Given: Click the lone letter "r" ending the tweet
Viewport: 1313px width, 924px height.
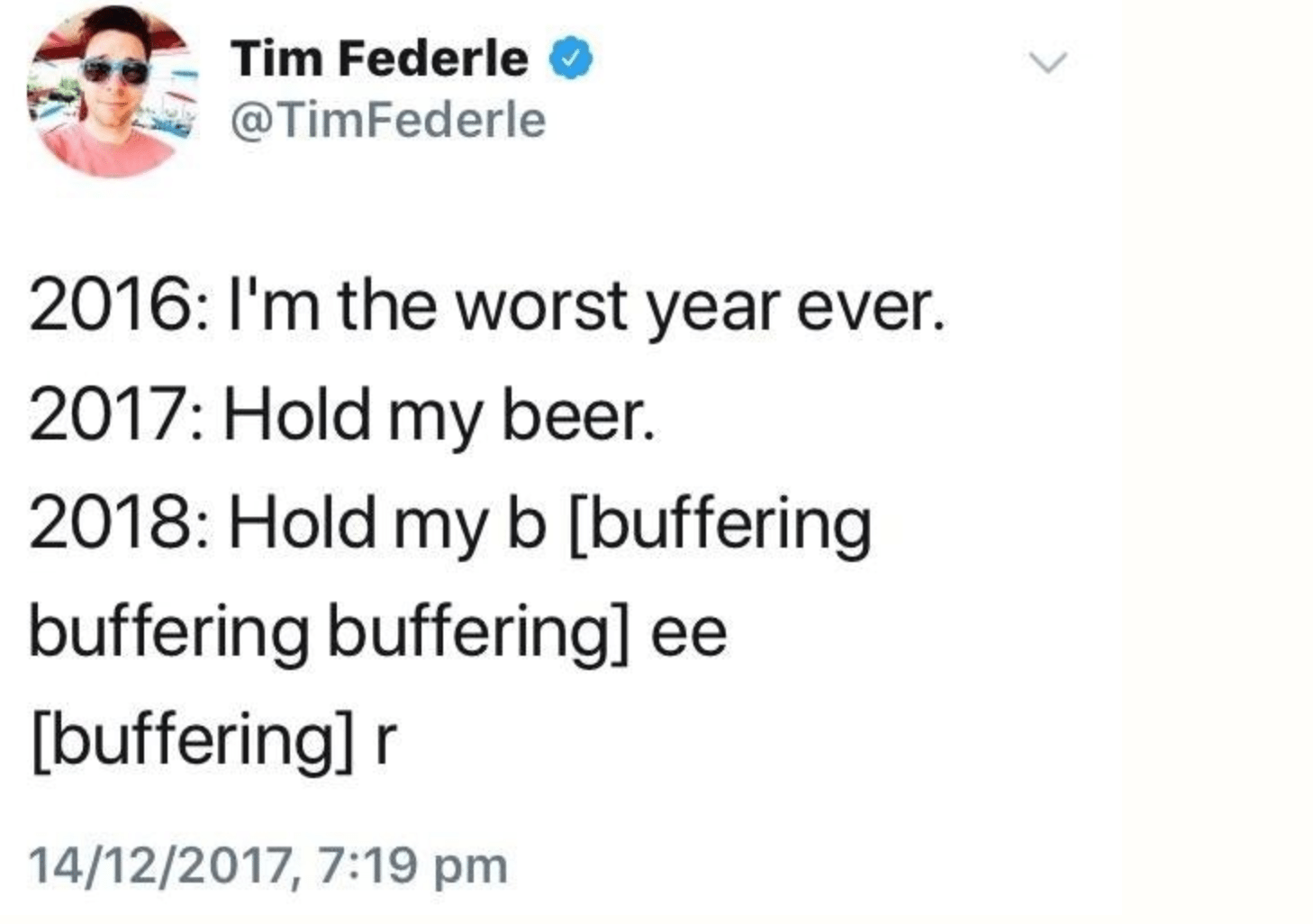Looking at the screenshot, I should 385,740.
